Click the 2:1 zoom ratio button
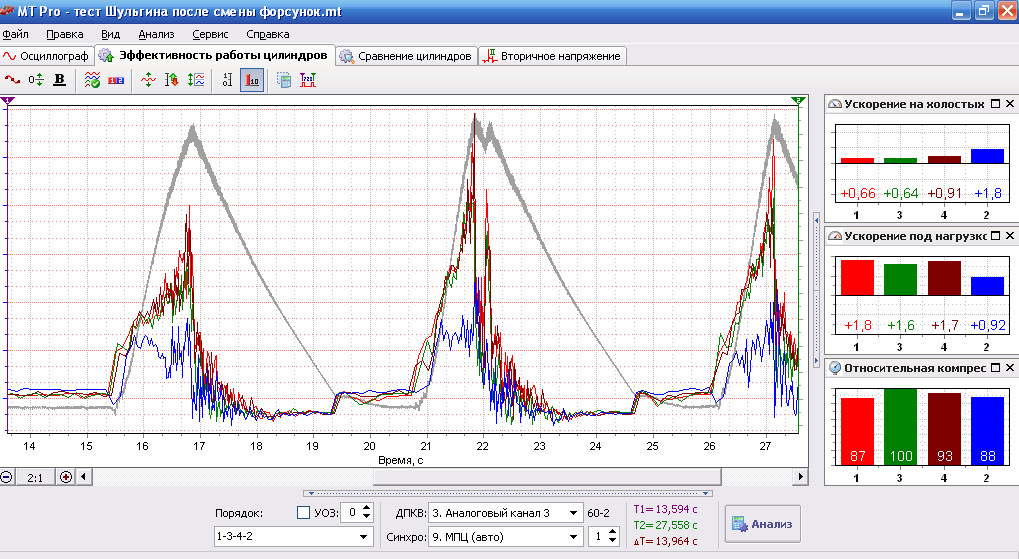 pyautogui.click(x=35, y=477)
